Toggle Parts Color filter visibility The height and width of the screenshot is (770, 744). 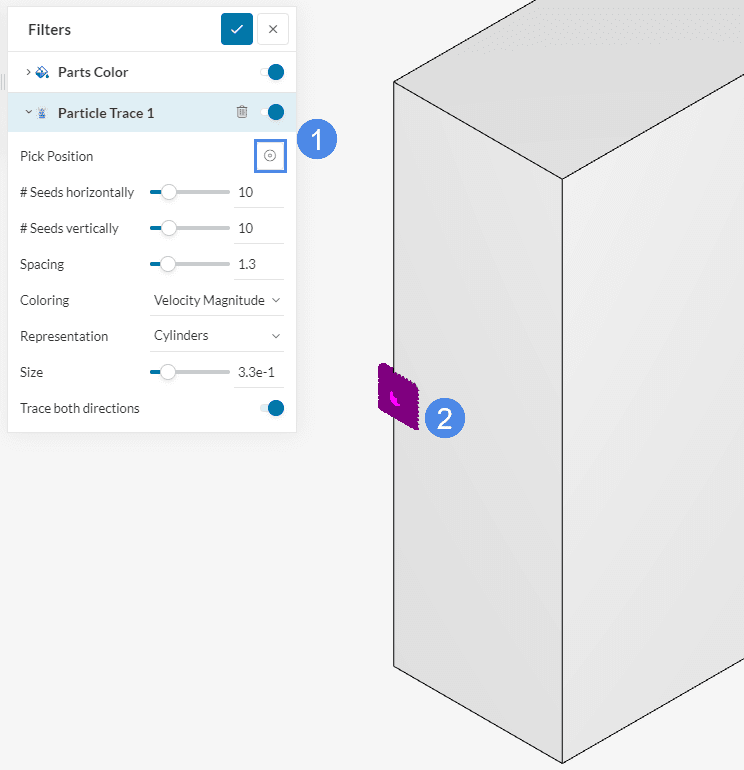coord(272,72)
